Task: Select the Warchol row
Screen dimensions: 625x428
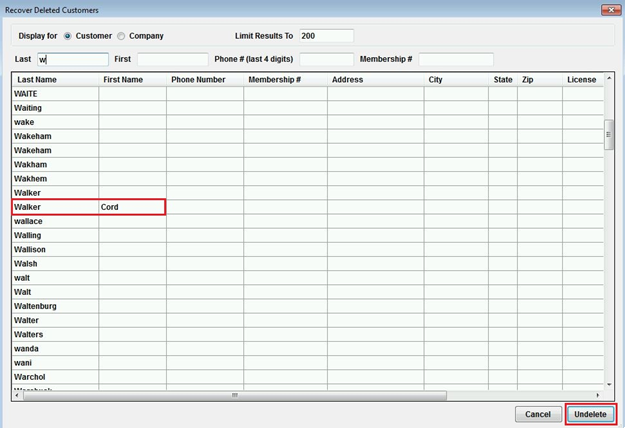Action: point(308,377)
